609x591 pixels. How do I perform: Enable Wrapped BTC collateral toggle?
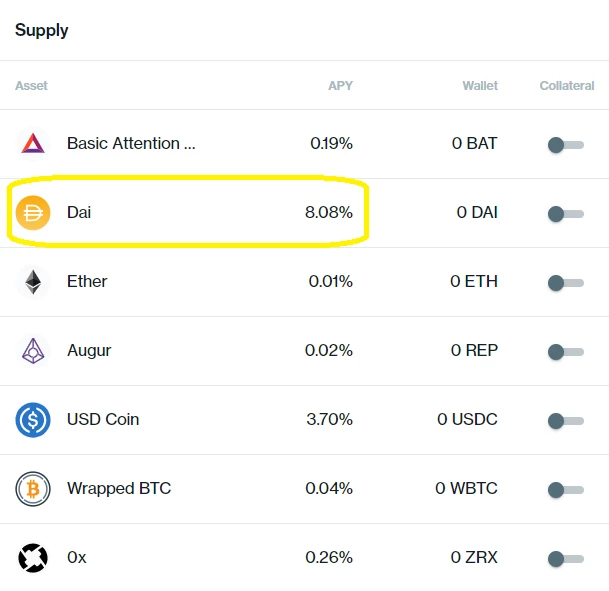point(566,490)
